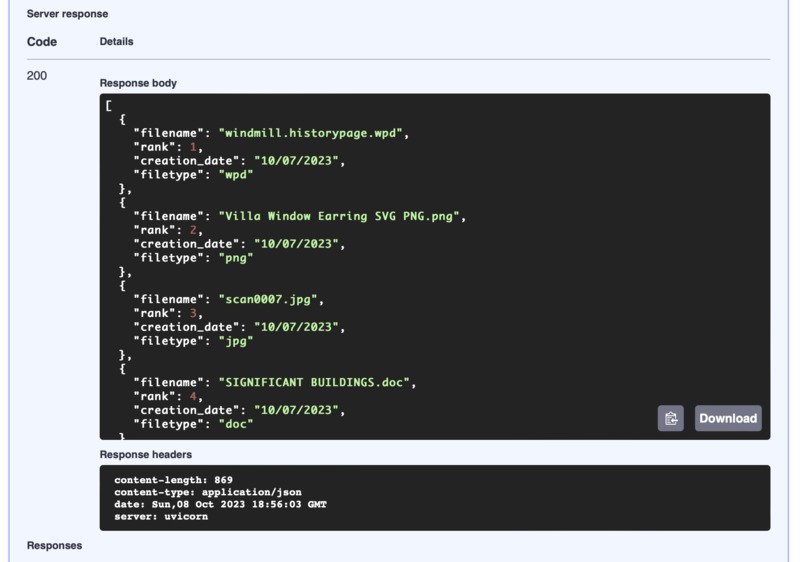Click the Responses heading
Image resolution: width=806 pixels, height=562 pixels.
(x=54, y=546)
